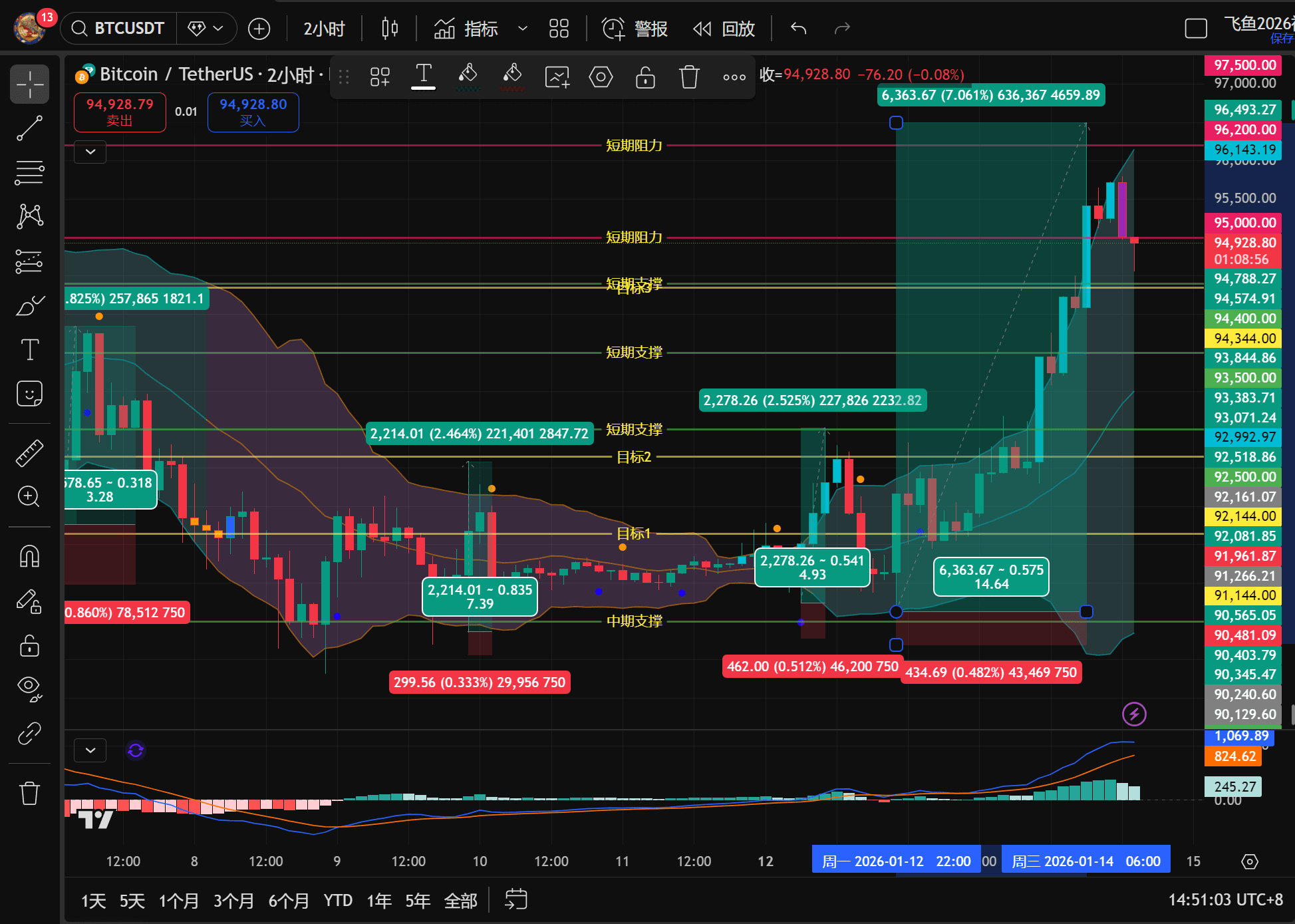Image resolution: width=1295 pixels, height=924 pixels.
Task: Select the 3个月 time range
Action: click(233, 901)
